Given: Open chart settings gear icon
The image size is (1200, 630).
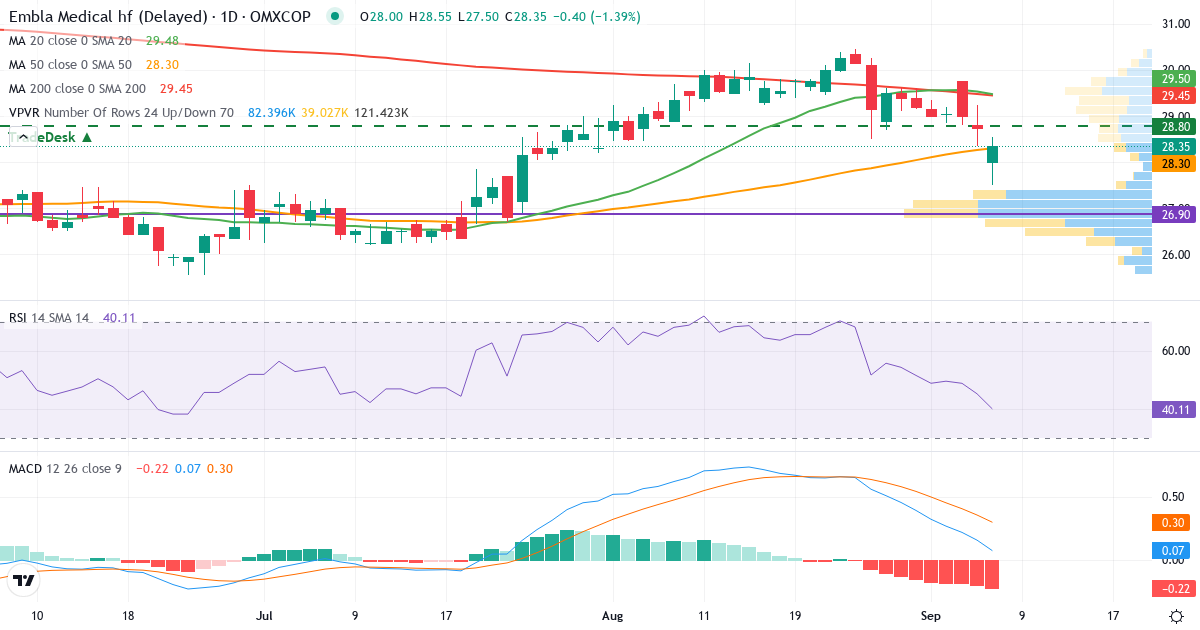Looking at the screenshot, I should coord(1177,616).
